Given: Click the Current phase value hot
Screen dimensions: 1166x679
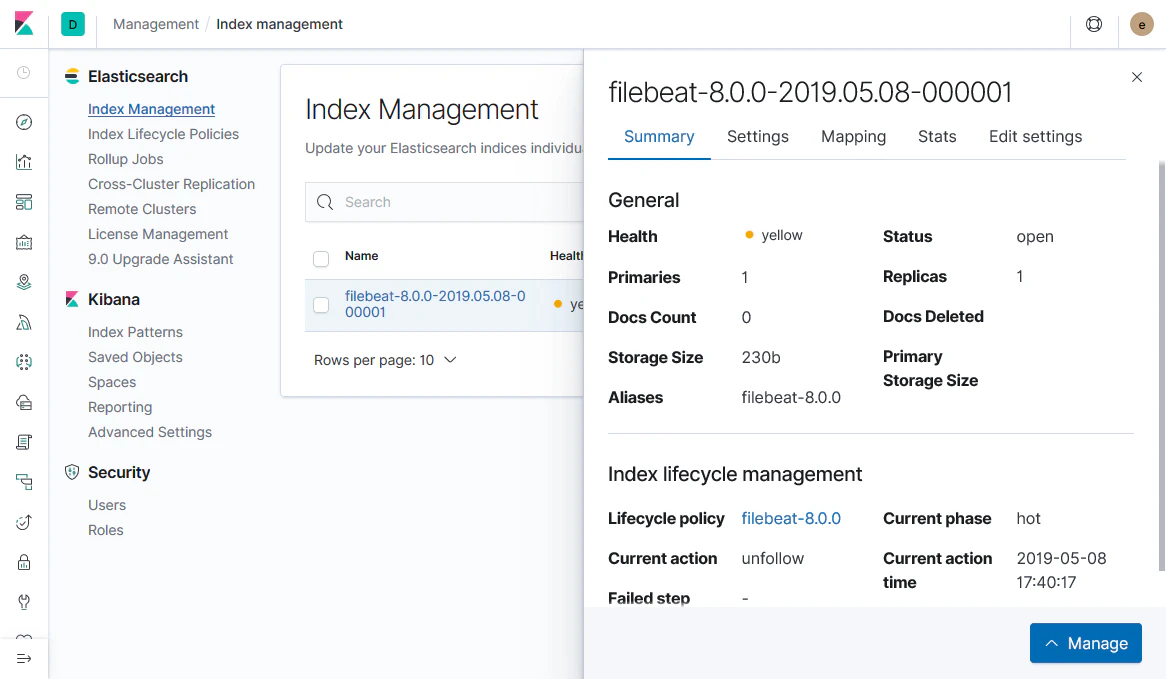Looking at the screenshot, I should coord(1028,518).
